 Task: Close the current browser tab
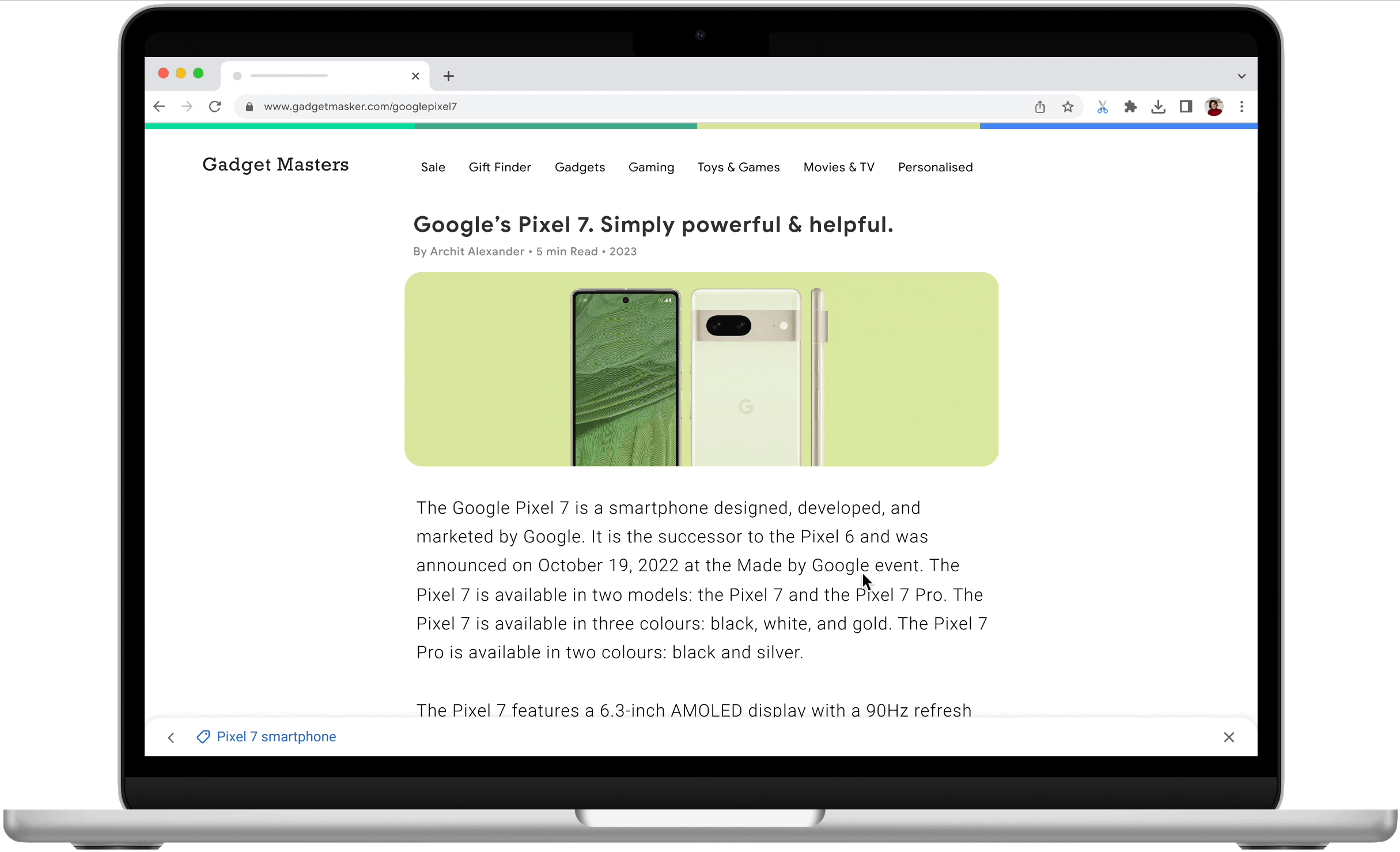coord(415,76)
